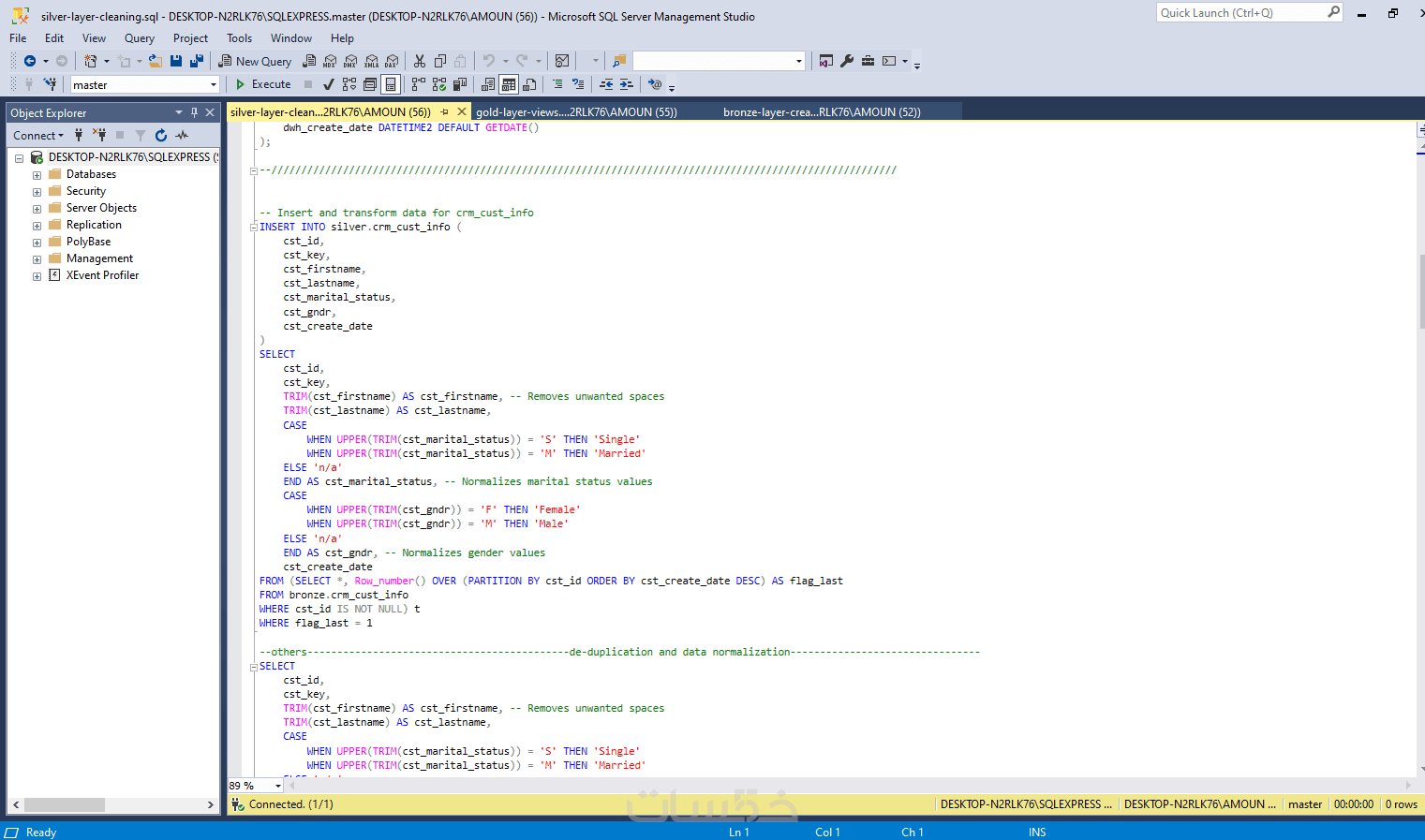Uncomment the selected lines icon

[578, 84]
